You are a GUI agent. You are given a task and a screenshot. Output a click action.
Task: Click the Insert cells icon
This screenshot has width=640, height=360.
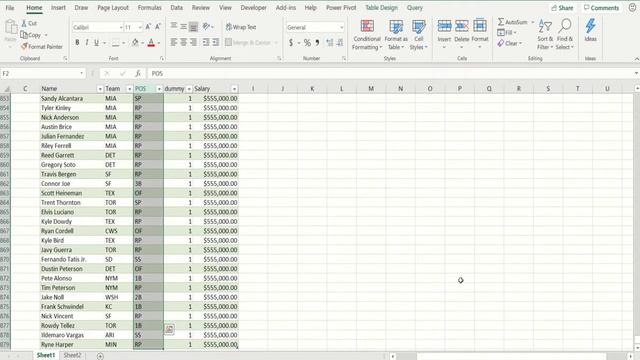click(x=444, y=26)
